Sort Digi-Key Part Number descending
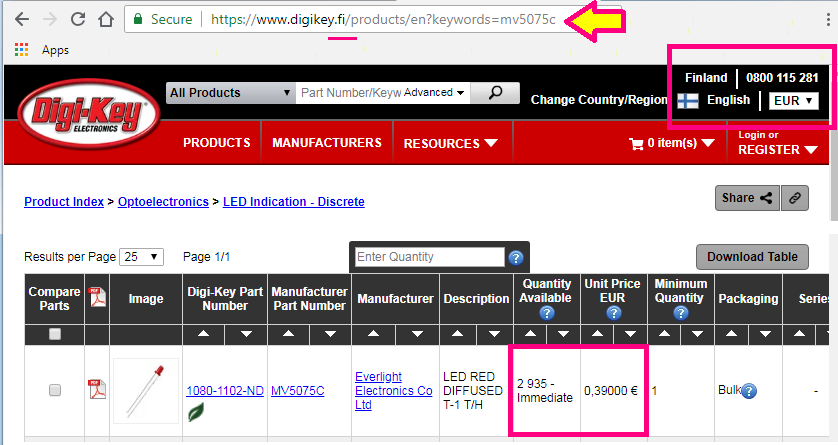Screen dimensions: 838x445 coord(246,334)
